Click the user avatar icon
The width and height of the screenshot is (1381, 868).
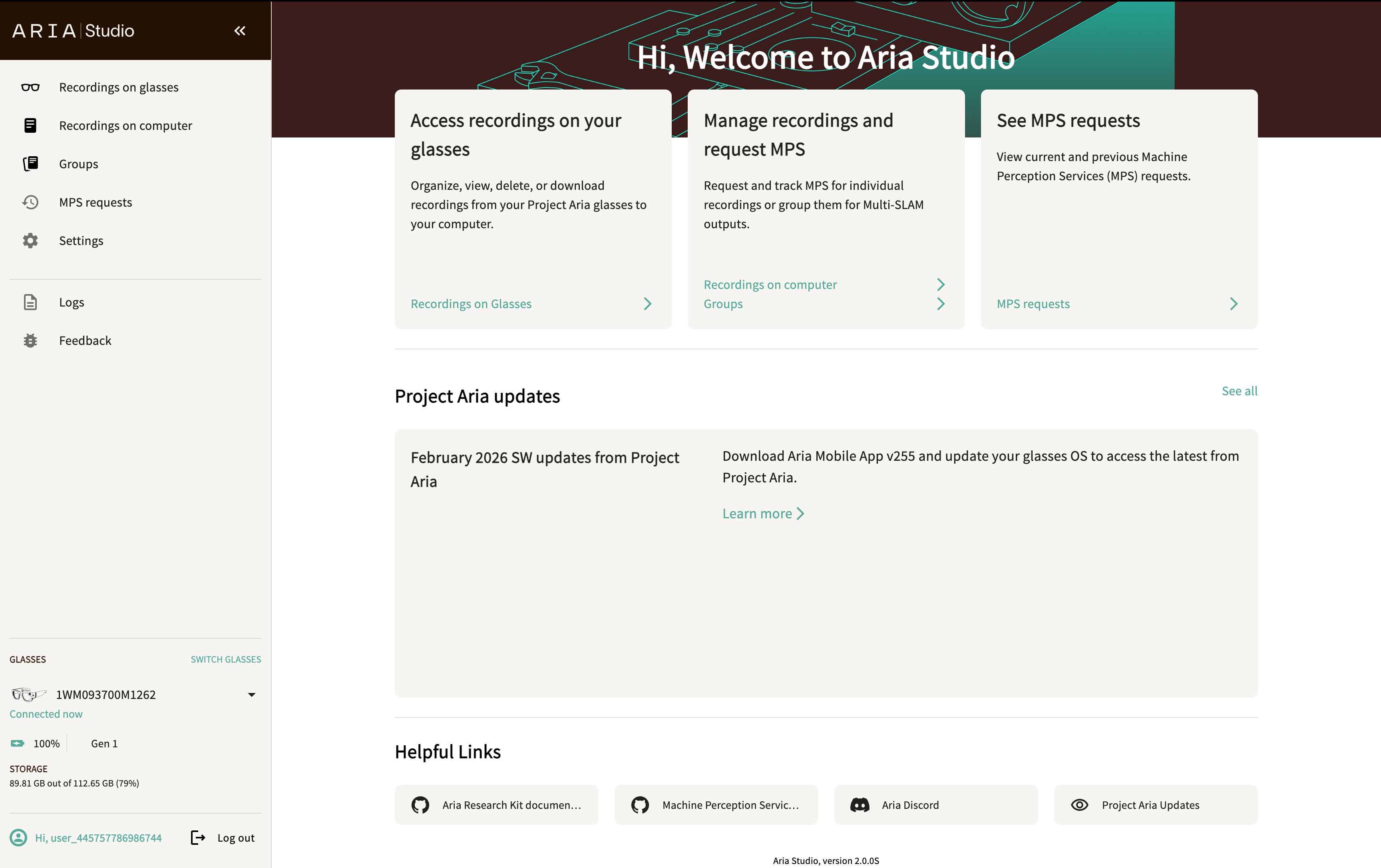tap(18, 838)
